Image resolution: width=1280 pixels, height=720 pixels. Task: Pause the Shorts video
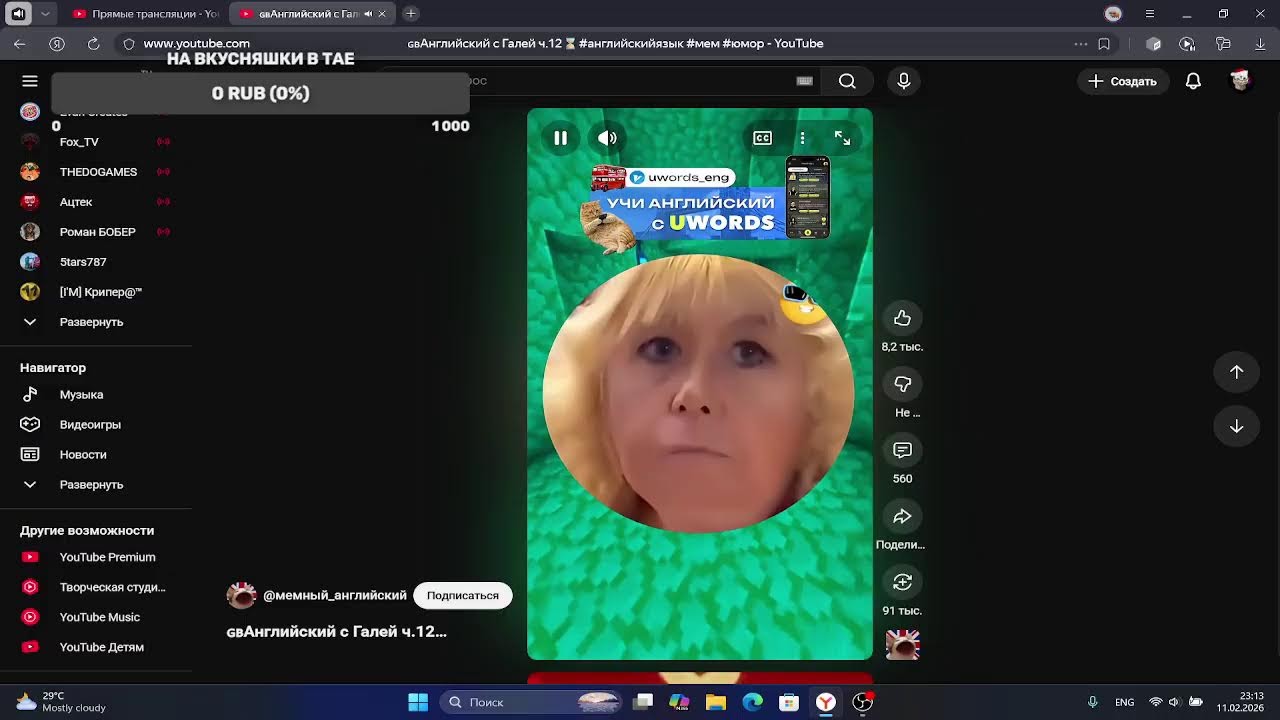[x=560, y=138]
